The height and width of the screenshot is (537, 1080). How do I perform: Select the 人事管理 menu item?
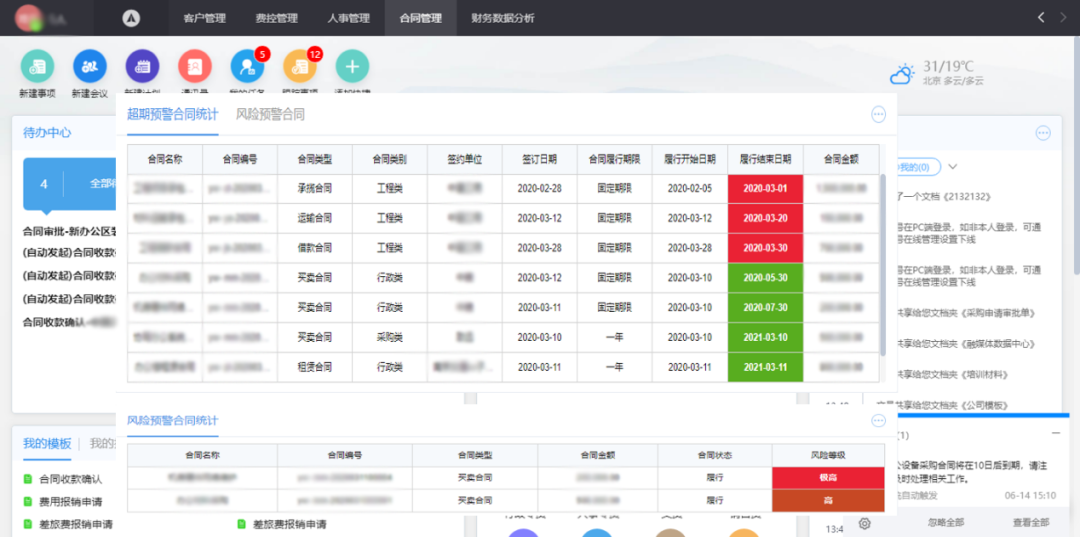(348, 18)
